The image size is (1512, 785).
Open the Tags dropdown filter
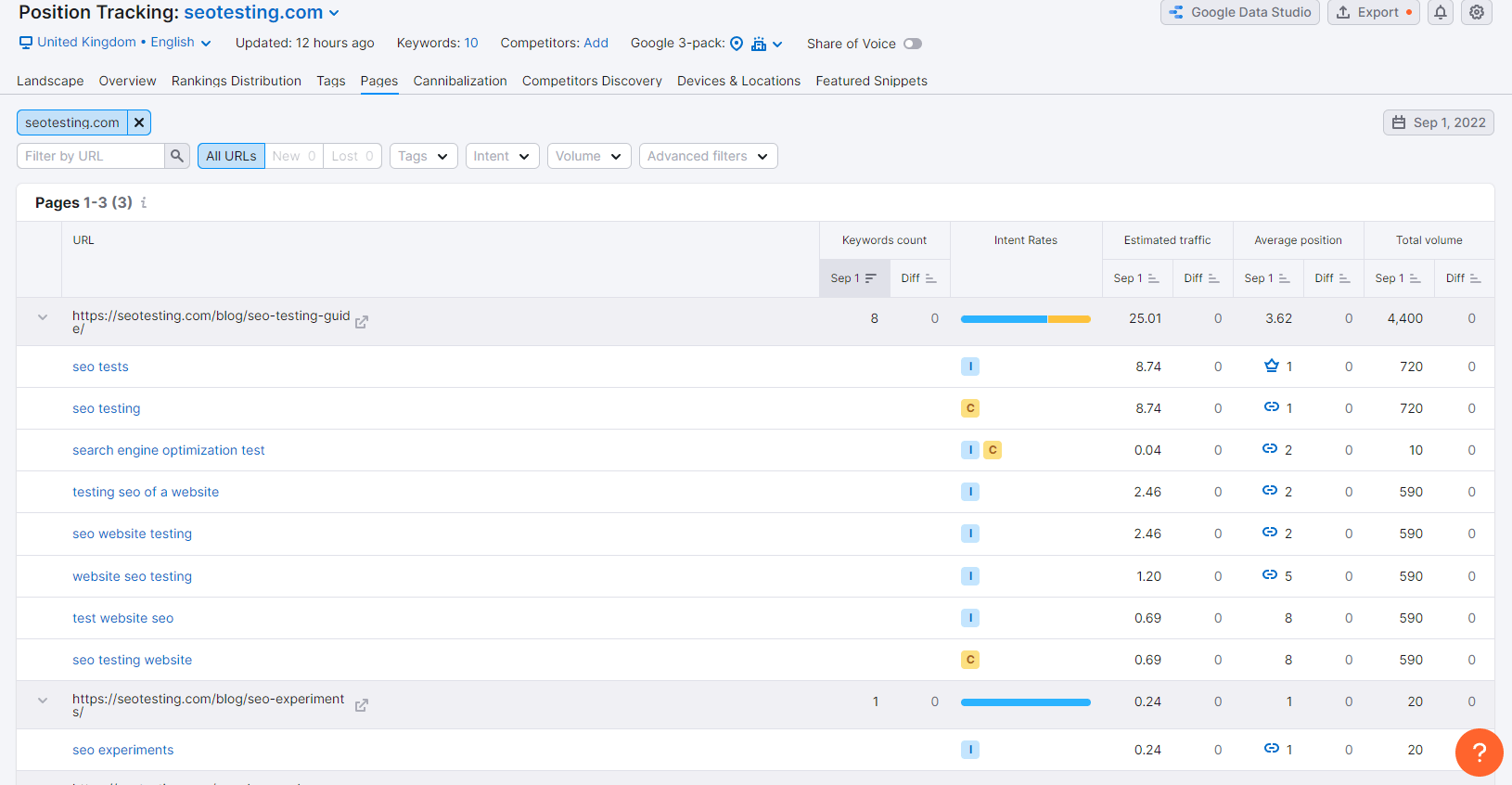423,156
